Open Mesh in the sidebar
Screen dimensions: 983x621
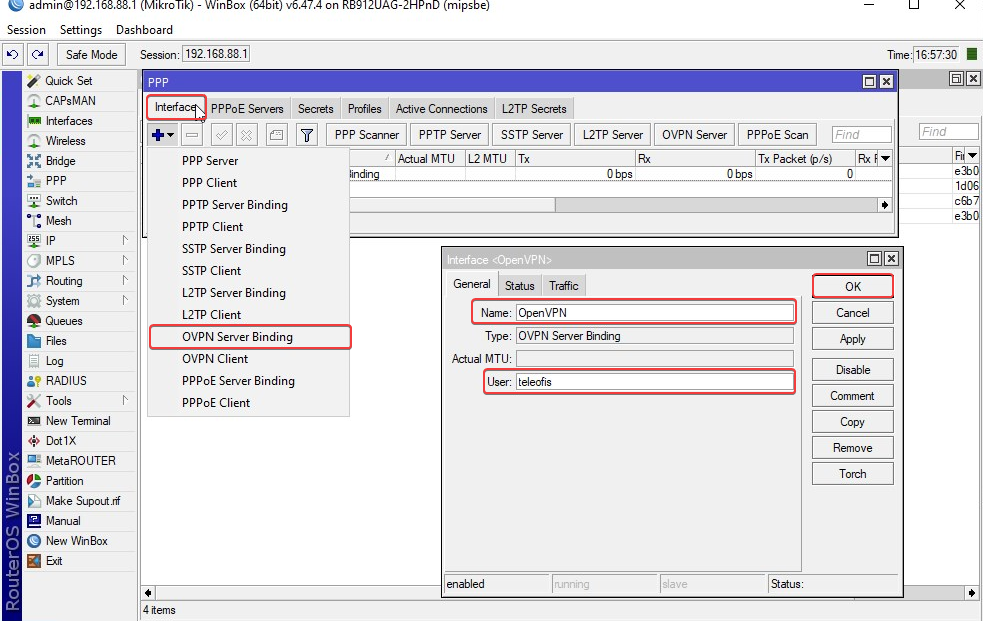click(x=58, y=221)
